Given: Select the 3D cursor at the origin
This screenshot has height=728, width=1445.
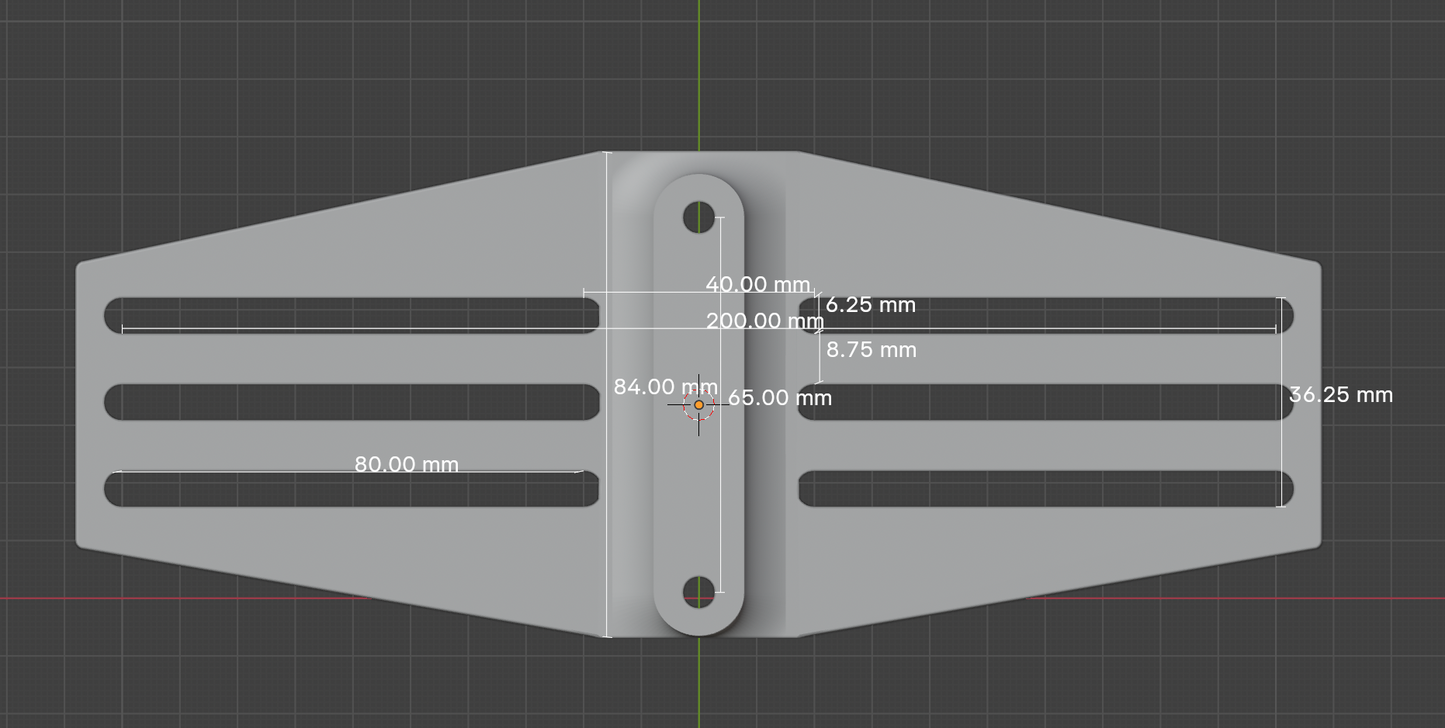Looking at the screenshot, I should 698,405.
